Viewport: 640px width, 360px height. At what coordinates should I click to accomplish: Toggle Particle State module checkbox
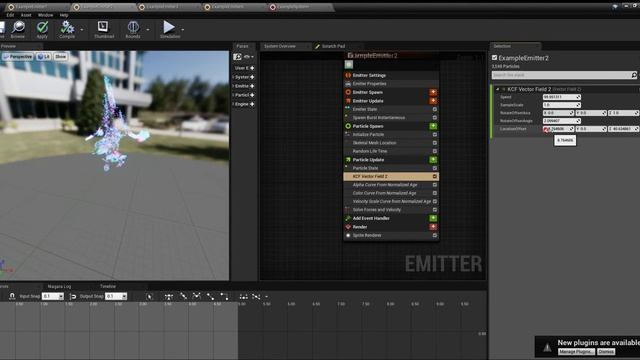pyautogui.click(x=435, y=168)
